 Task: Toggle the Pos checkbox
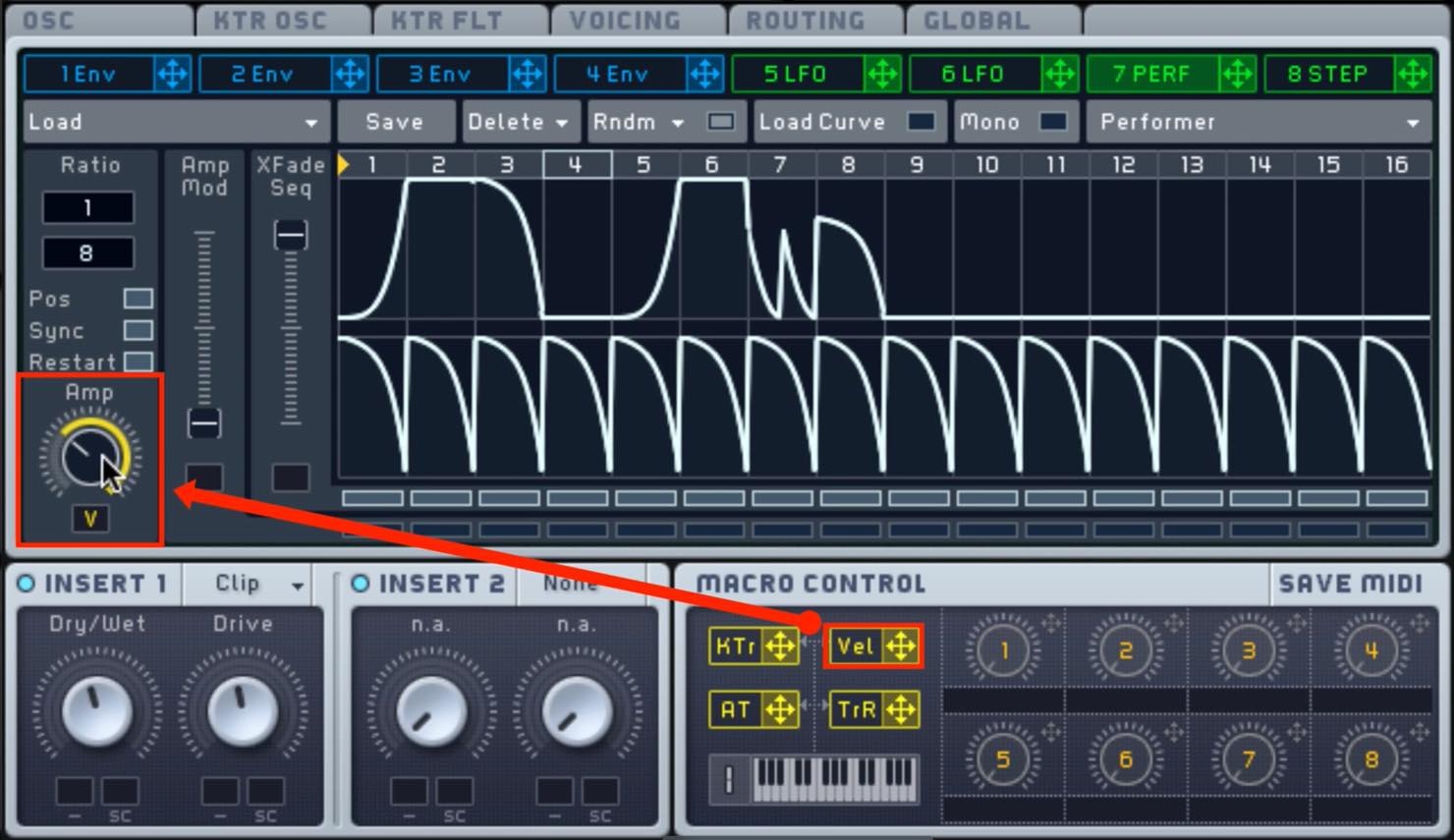pos(138,299)
